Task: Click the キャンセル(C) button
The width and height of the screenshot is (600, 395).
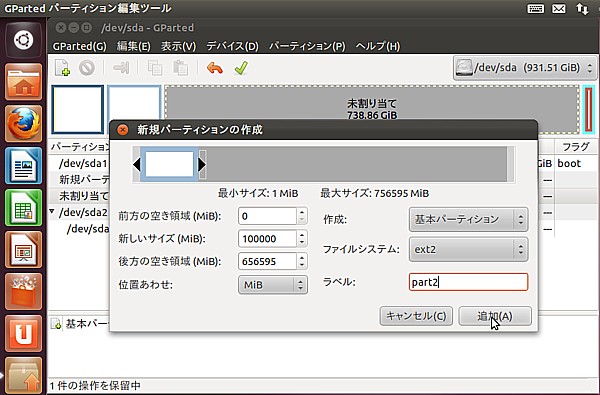Action: (x=416, y=316)
